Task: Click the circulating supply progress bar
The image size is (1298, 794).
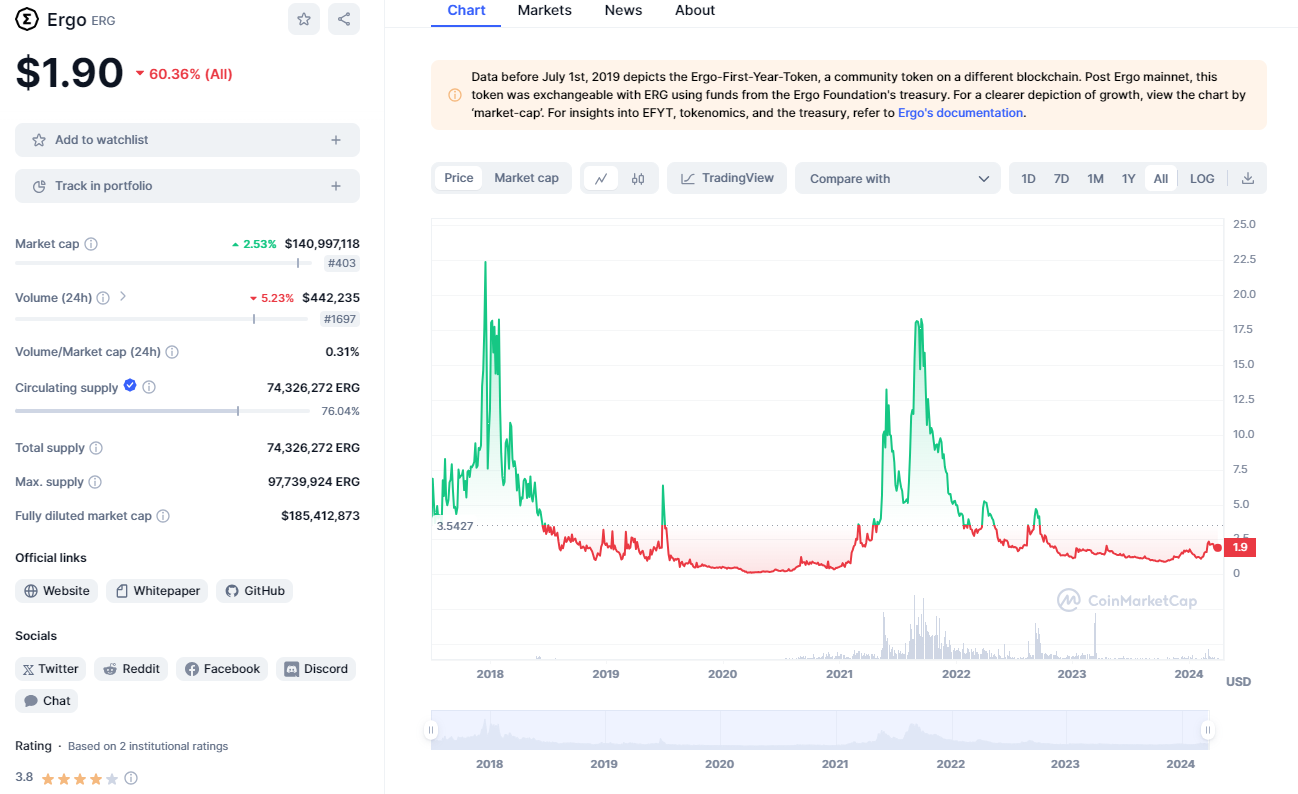Action: (164, 411)
